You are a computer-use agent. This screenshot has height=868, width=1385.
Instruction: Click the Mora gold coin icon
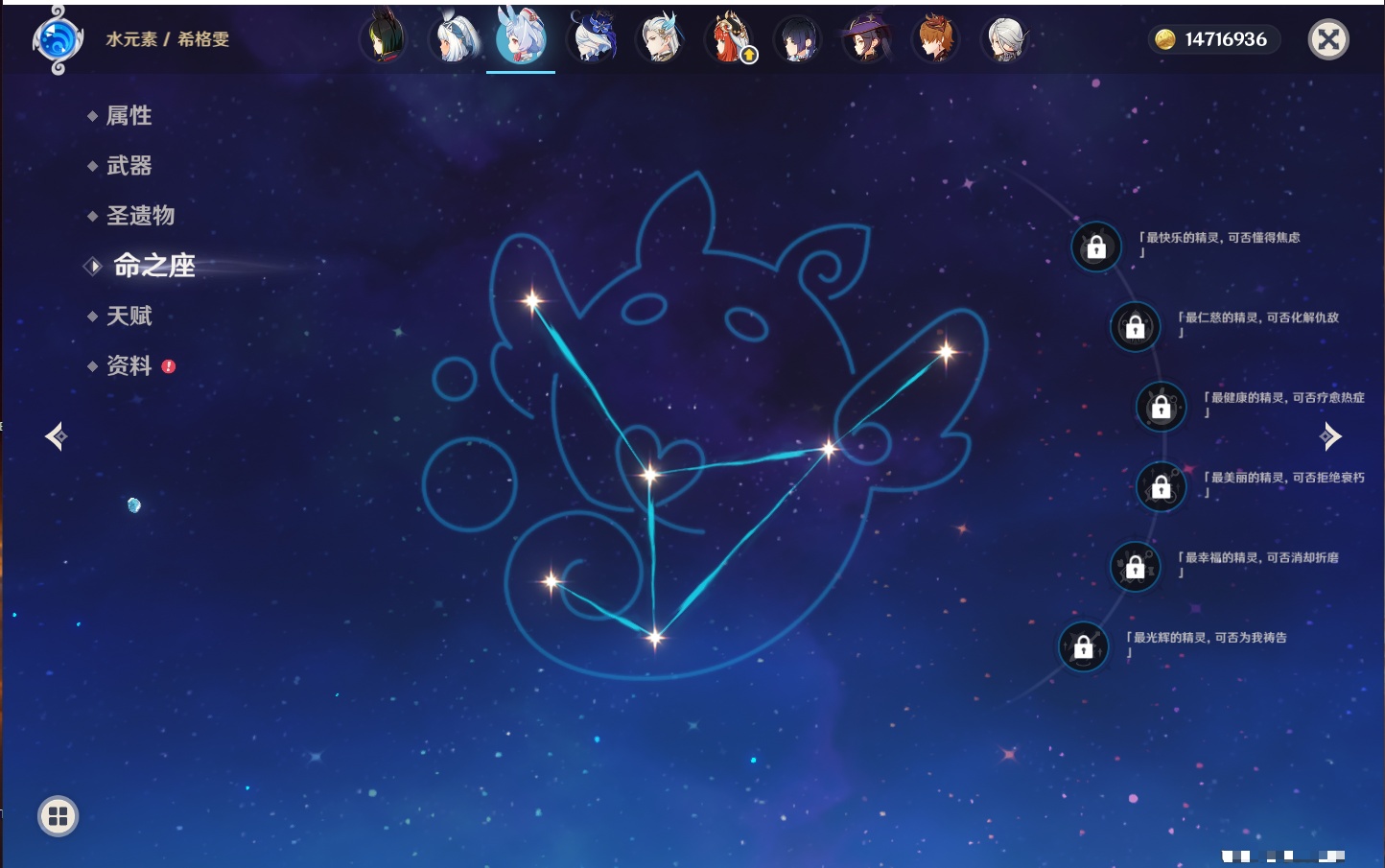1164,39
